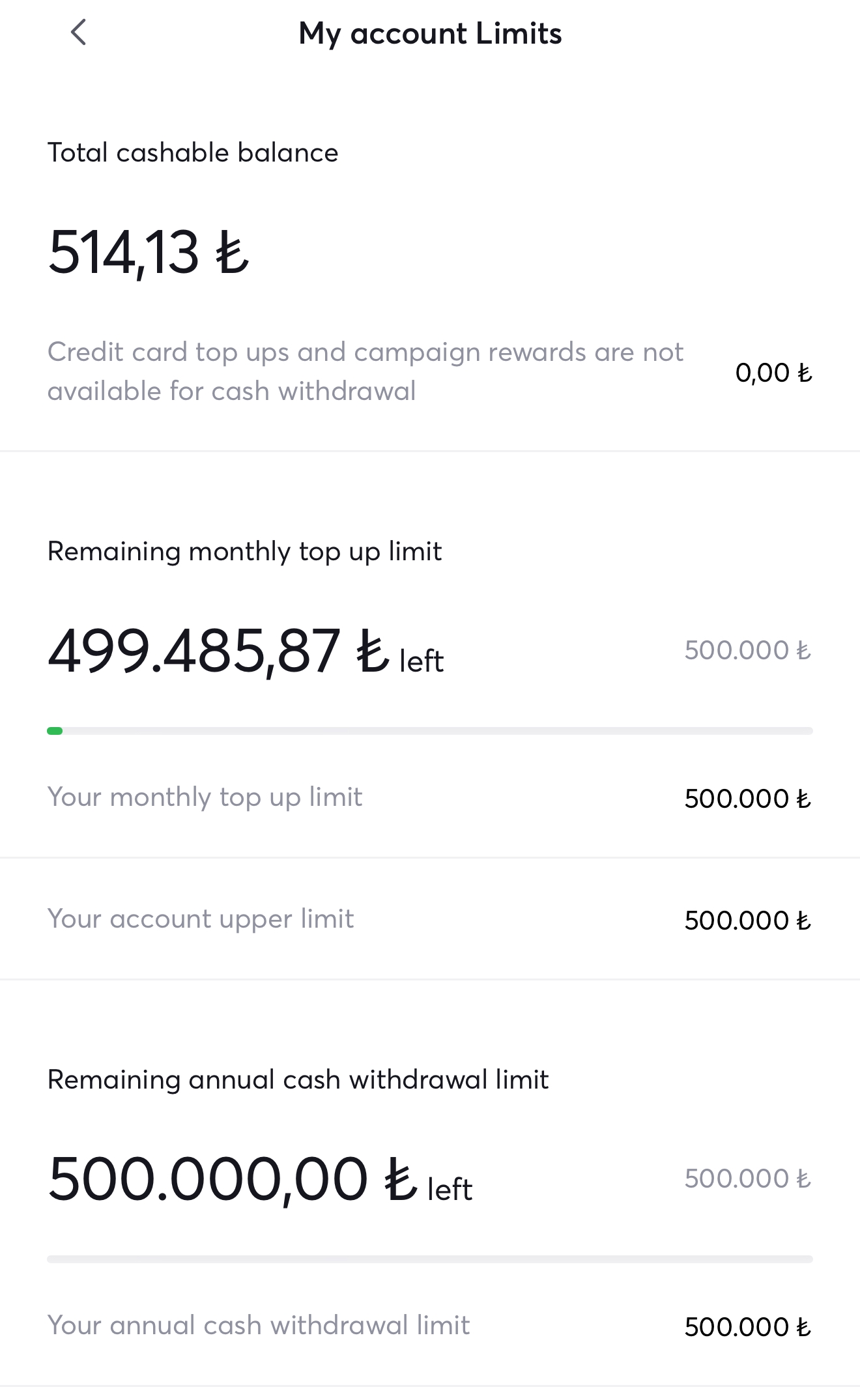Tap the back arrow icon

(78, 33)
